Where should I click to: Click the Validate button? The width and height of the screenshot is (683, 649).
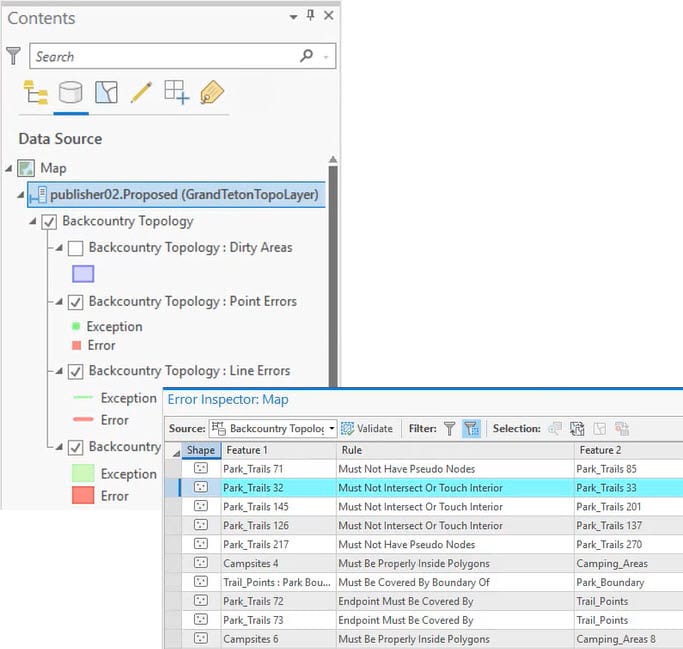[367, 429]
